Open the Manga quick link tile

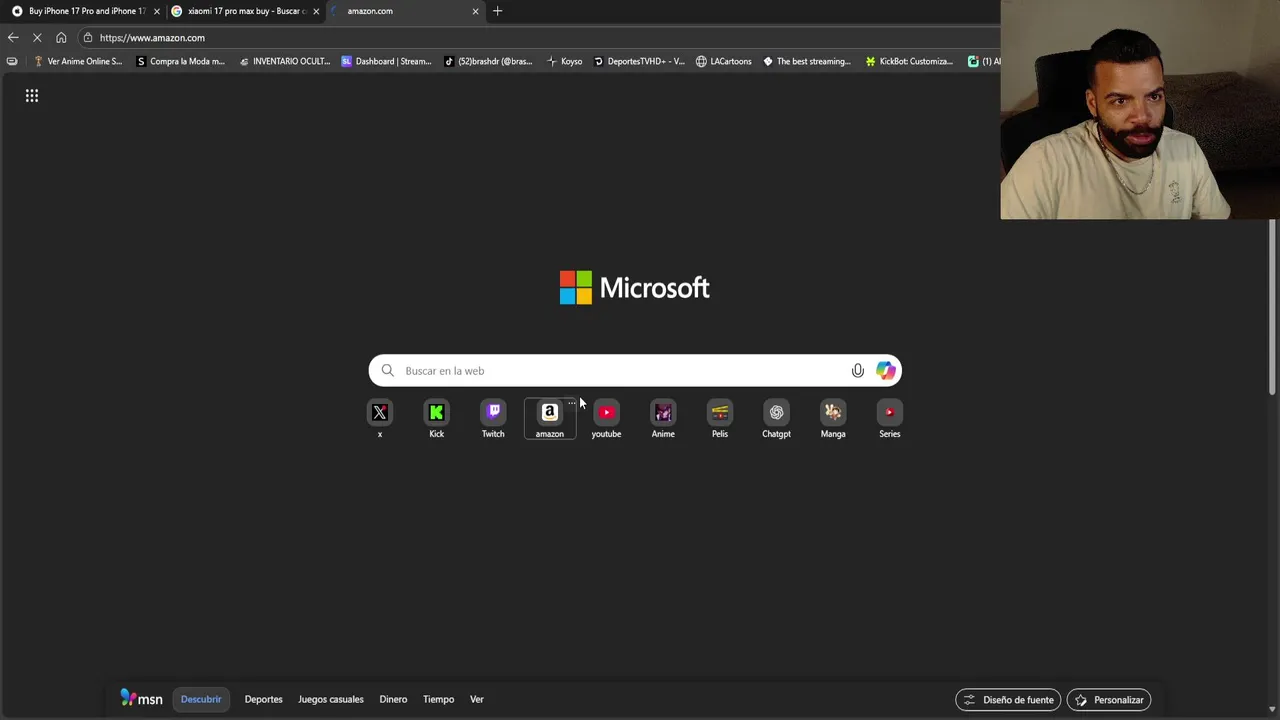click(833, 419)
